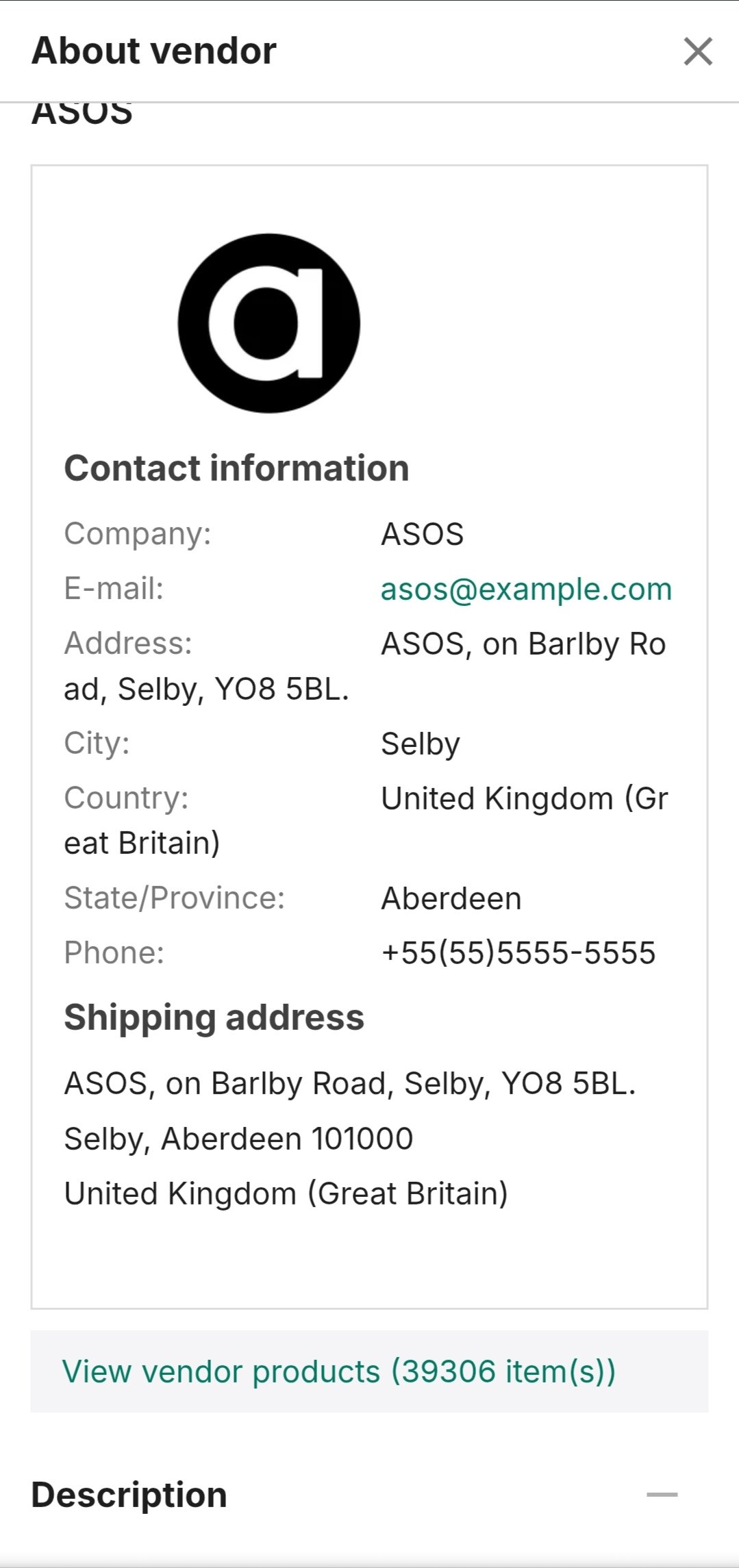Viewport: 739px width, 1568px height.
Task: Open the asos@example.com email link
Action: (526, 590)
